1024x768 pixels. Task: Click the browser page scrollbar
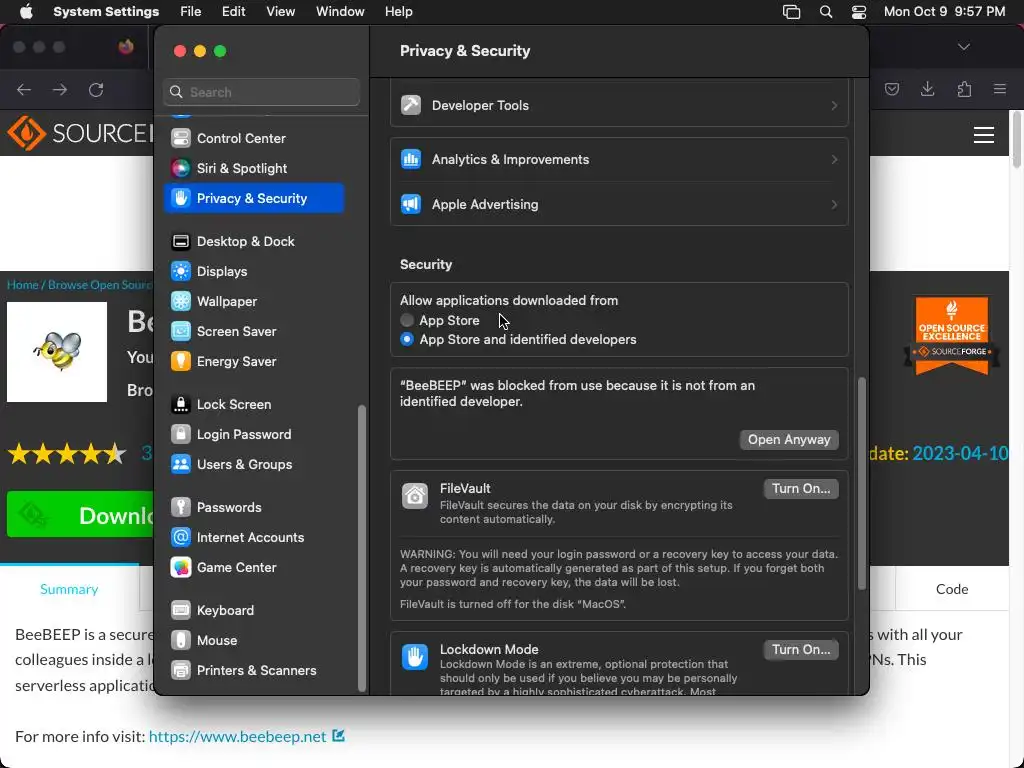(1016, 139)
